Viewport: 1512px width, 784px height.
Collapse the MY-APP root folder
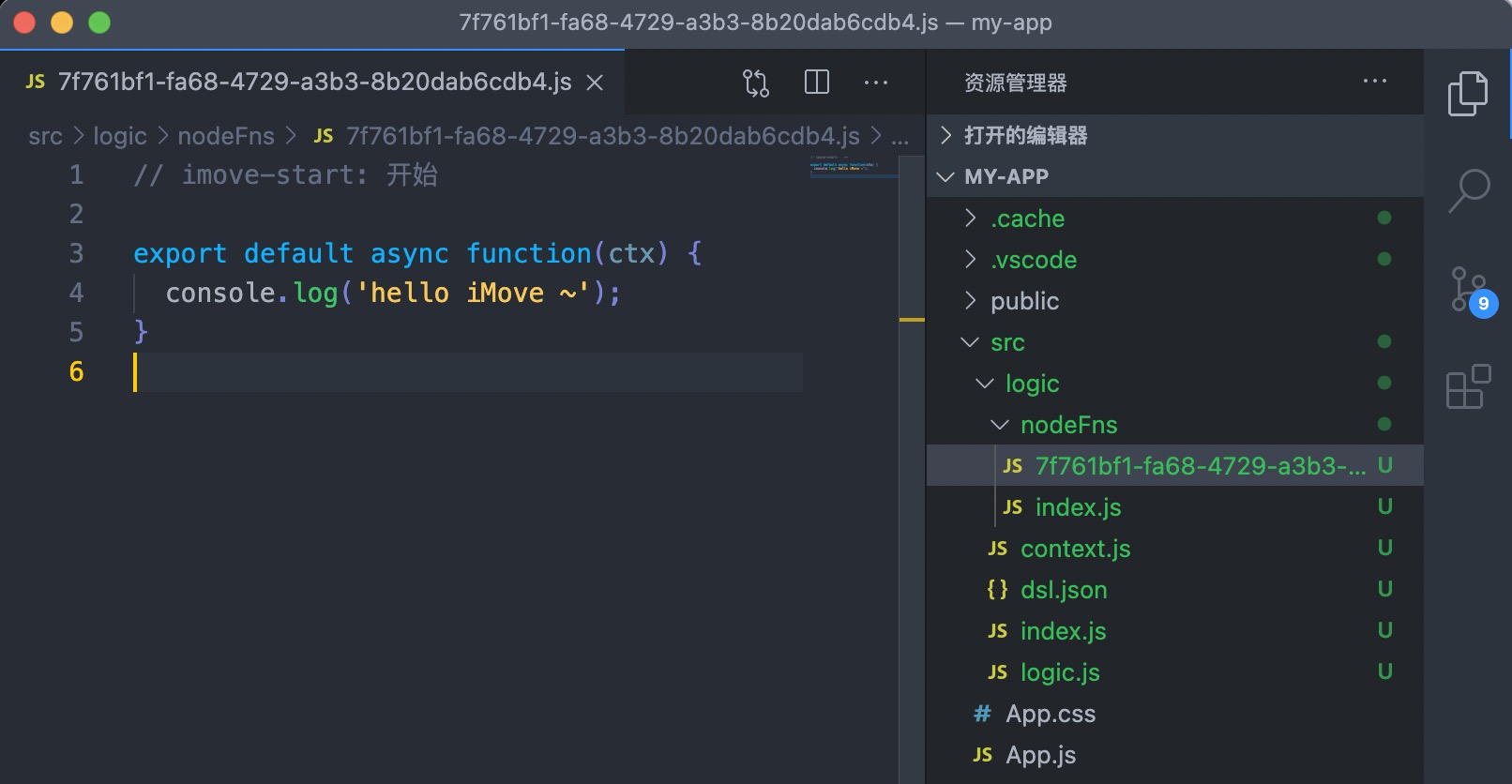[x=1006, y=176]
